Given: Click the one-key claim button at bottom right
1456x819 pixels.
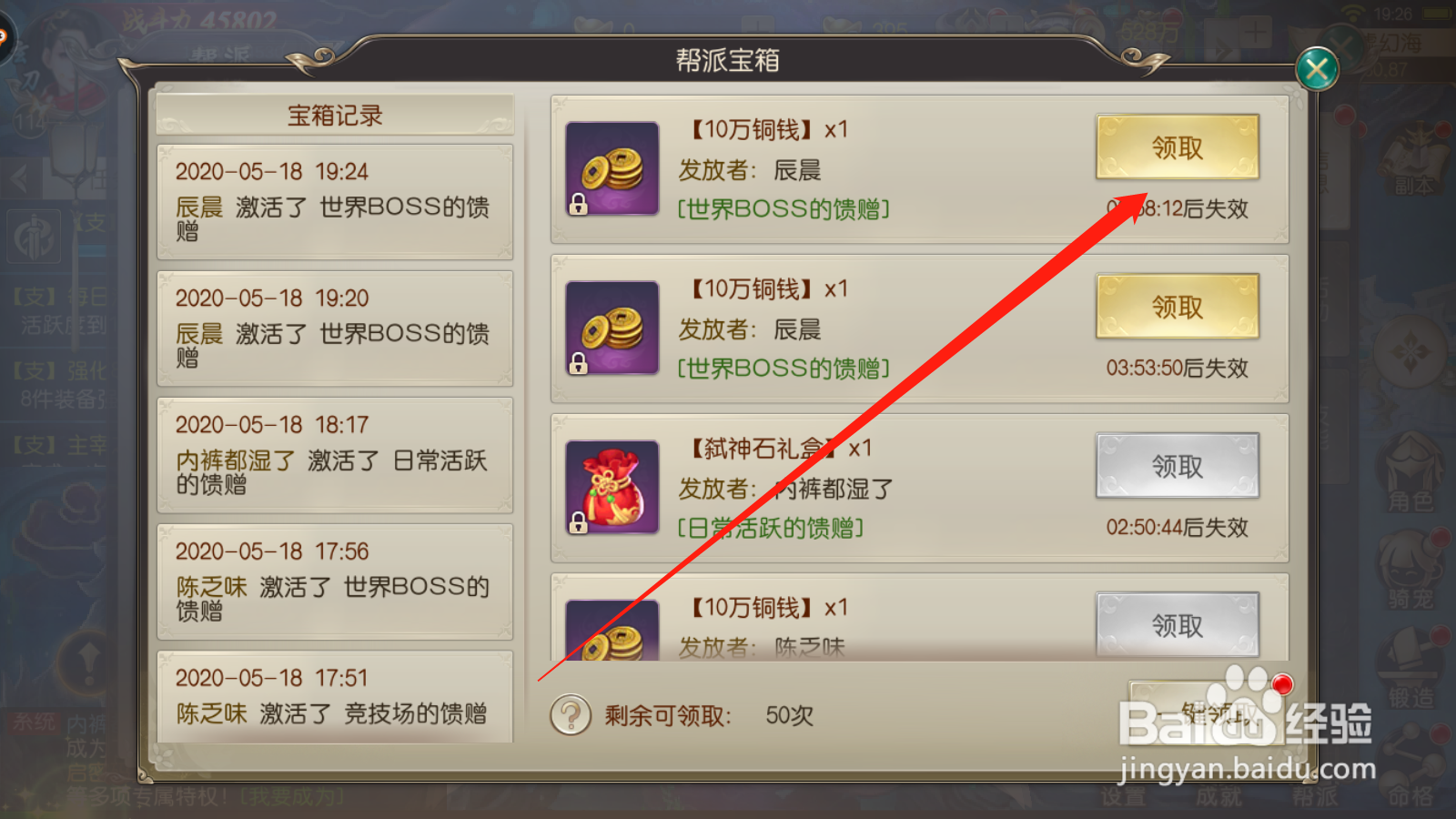Looking at the screenshot, I should pos(1208,713).
